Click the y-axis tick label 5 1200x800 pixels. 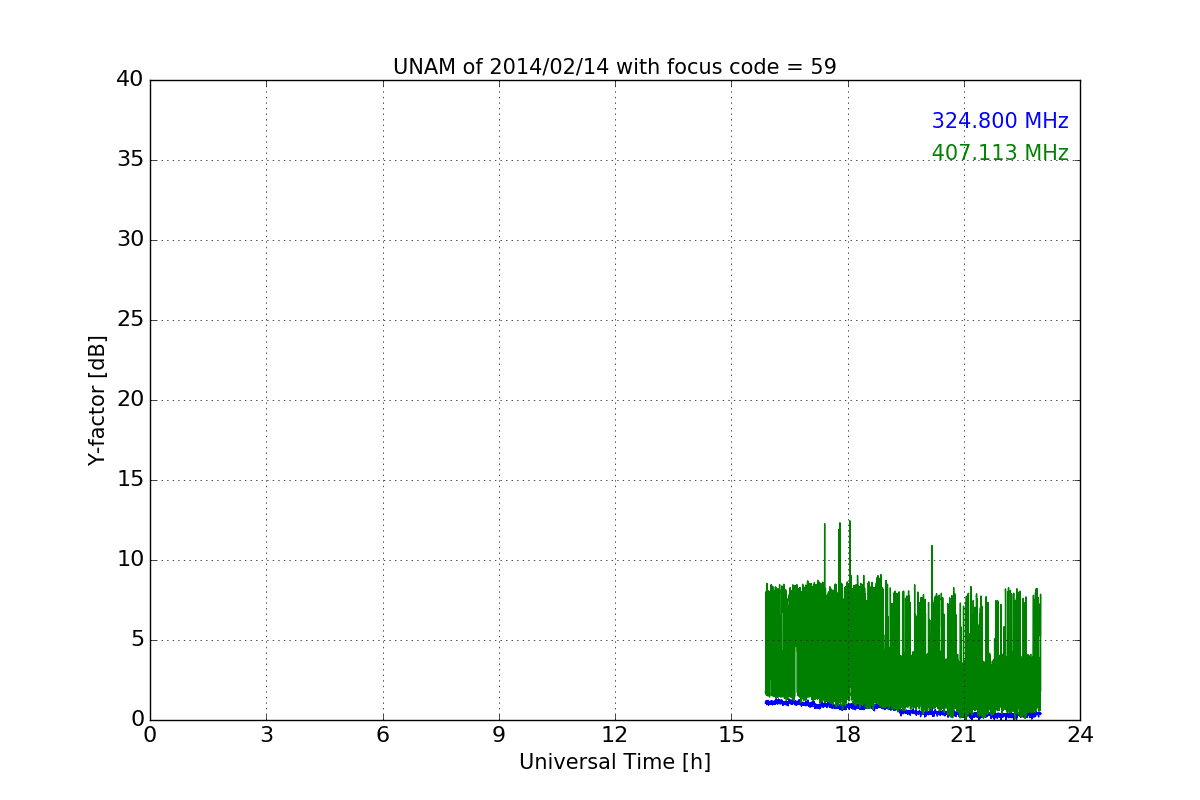click(x=137, y=639)
